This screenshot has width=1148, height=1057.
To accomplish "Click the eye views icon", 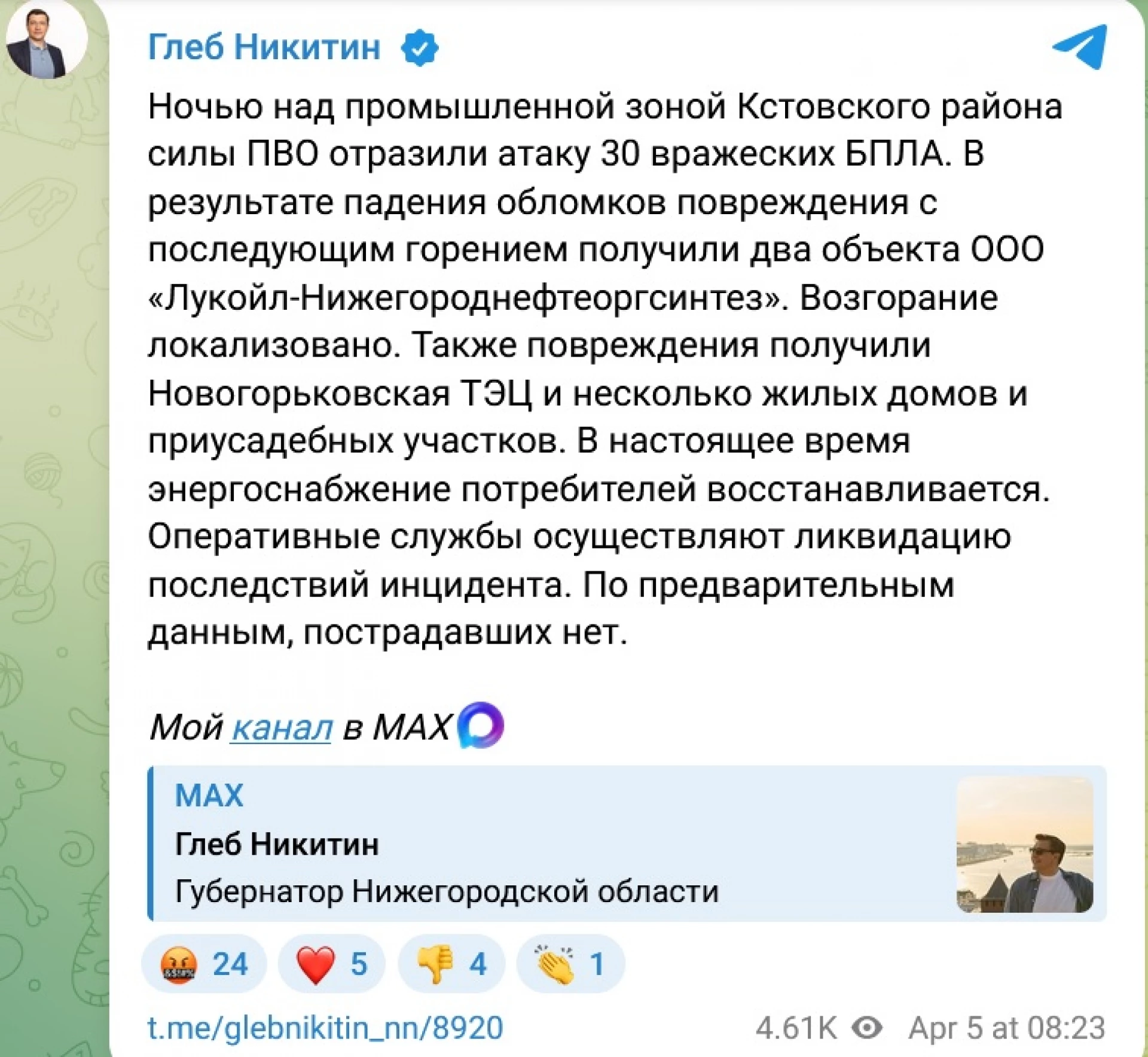I will (x=867, y=1028).
